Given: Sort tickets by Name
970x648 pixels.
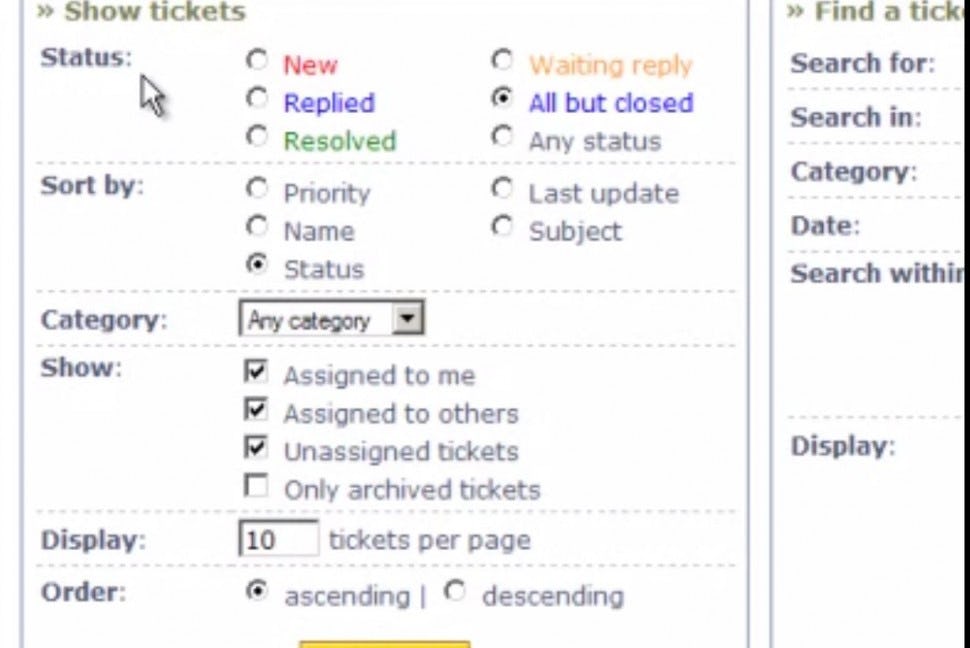Looking at the screenshot, I should (x=257, y=226).
